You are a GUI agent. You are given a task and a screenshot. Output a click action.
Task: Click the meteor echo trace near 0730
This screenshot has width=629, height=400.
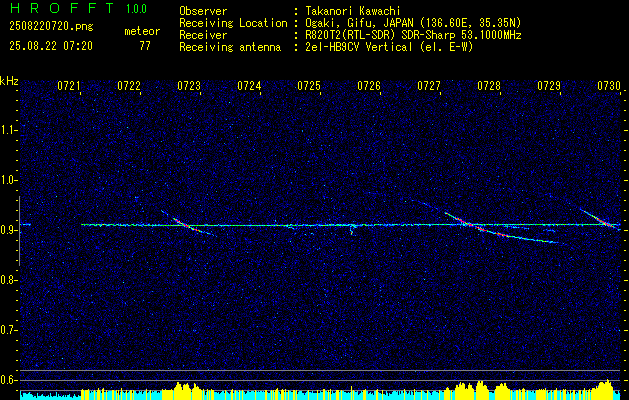tap(599, 219)
